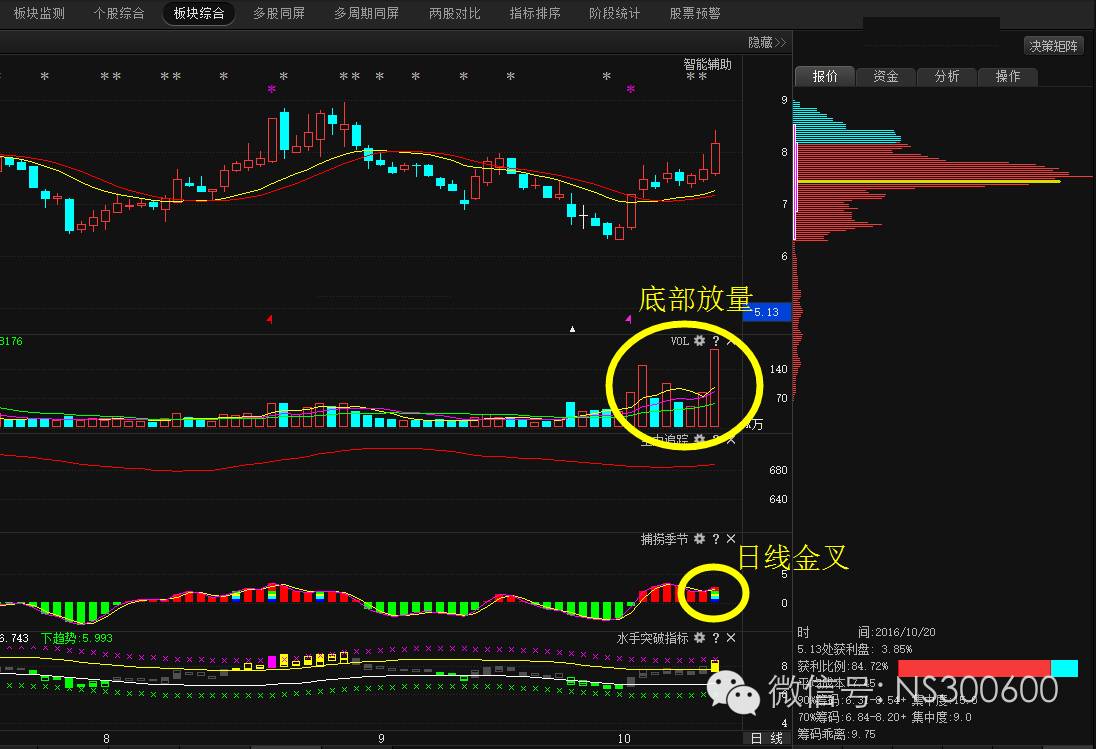
Task: Select the white triangle marker below the chart
Action: (x=572, y=328)
